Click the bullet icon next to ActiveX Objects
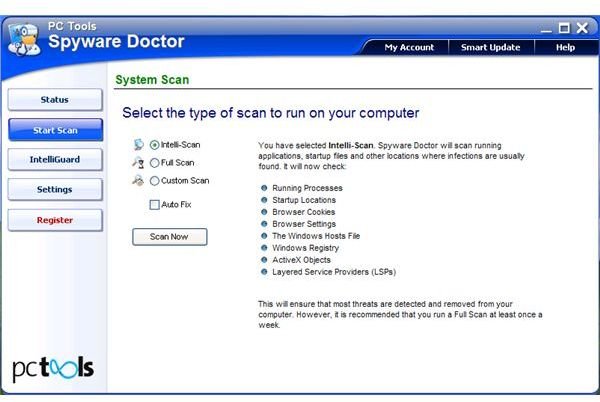Screen dimensions: 600x402 tap(264, 259)
